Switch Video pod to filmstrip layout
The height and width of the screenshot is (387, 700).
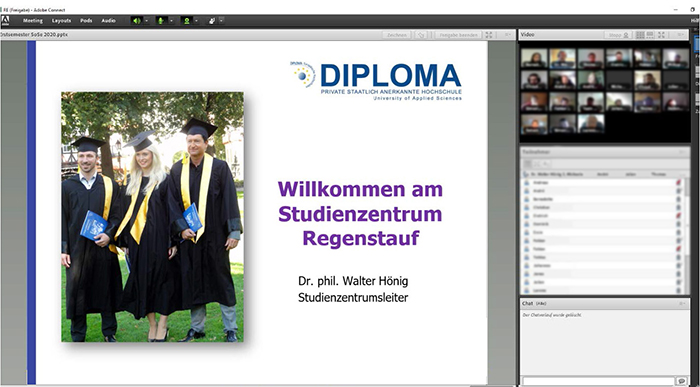point(650,35)
